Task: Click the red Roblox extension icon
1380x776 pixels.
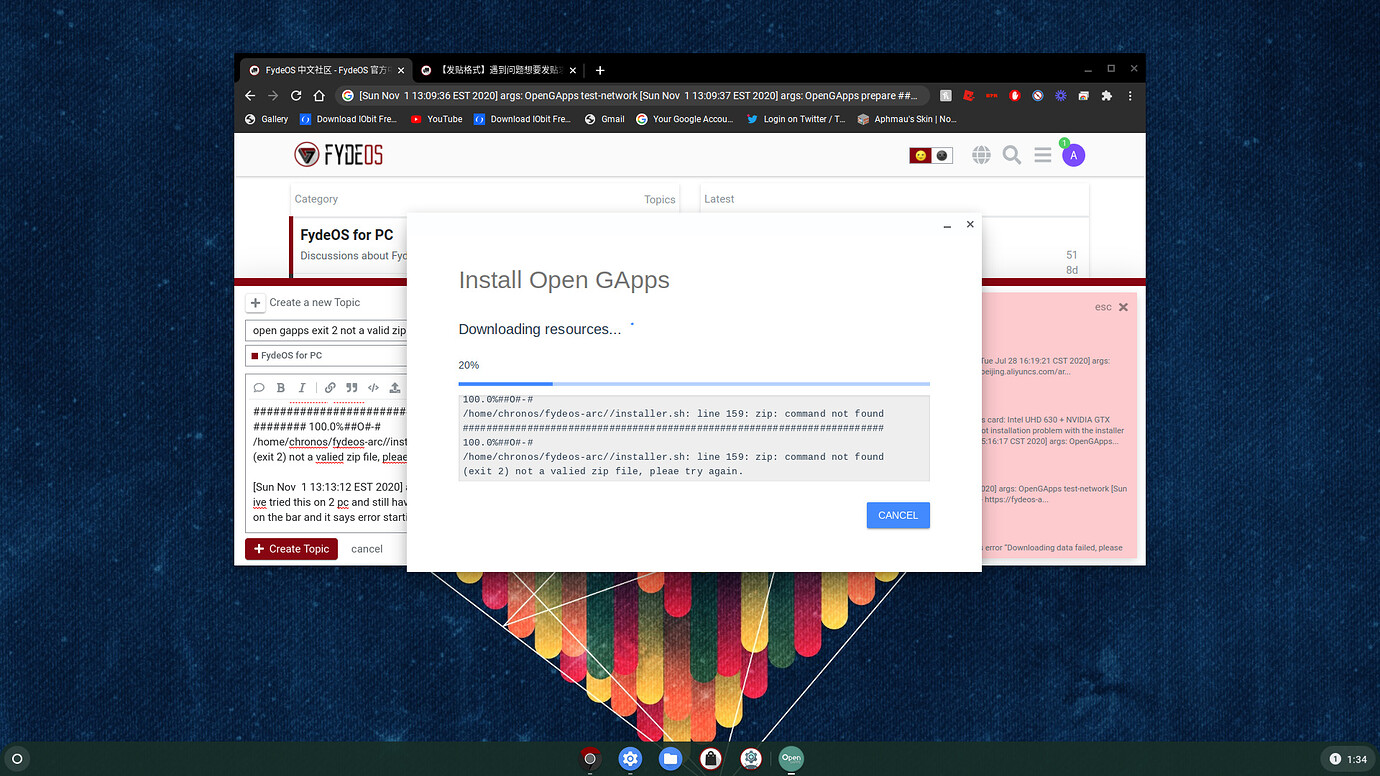Action: (x=968, y=96)
